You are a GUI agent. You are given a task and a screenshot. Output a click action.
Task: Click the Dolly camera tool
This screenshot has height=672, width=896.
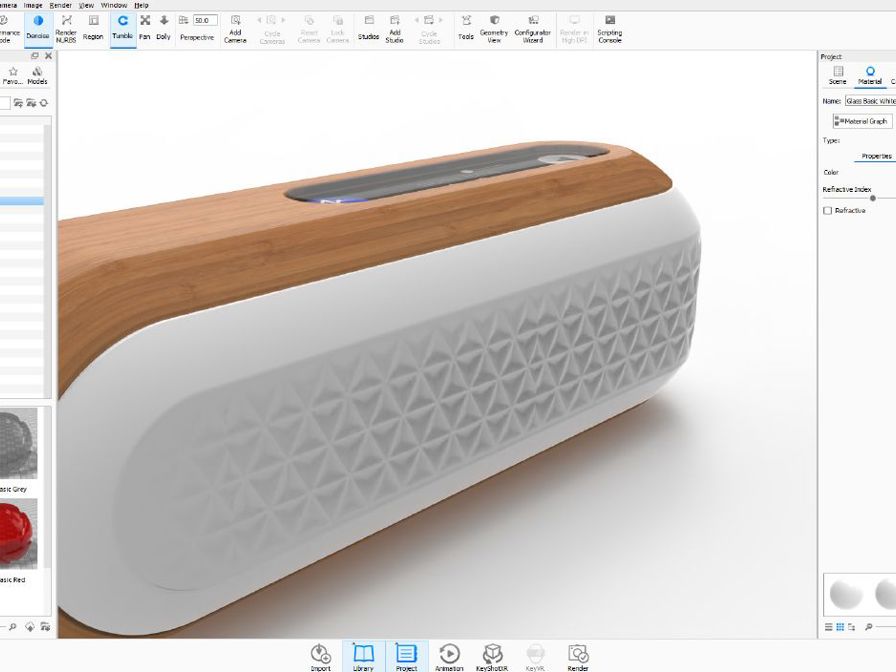tap(164, 26)
